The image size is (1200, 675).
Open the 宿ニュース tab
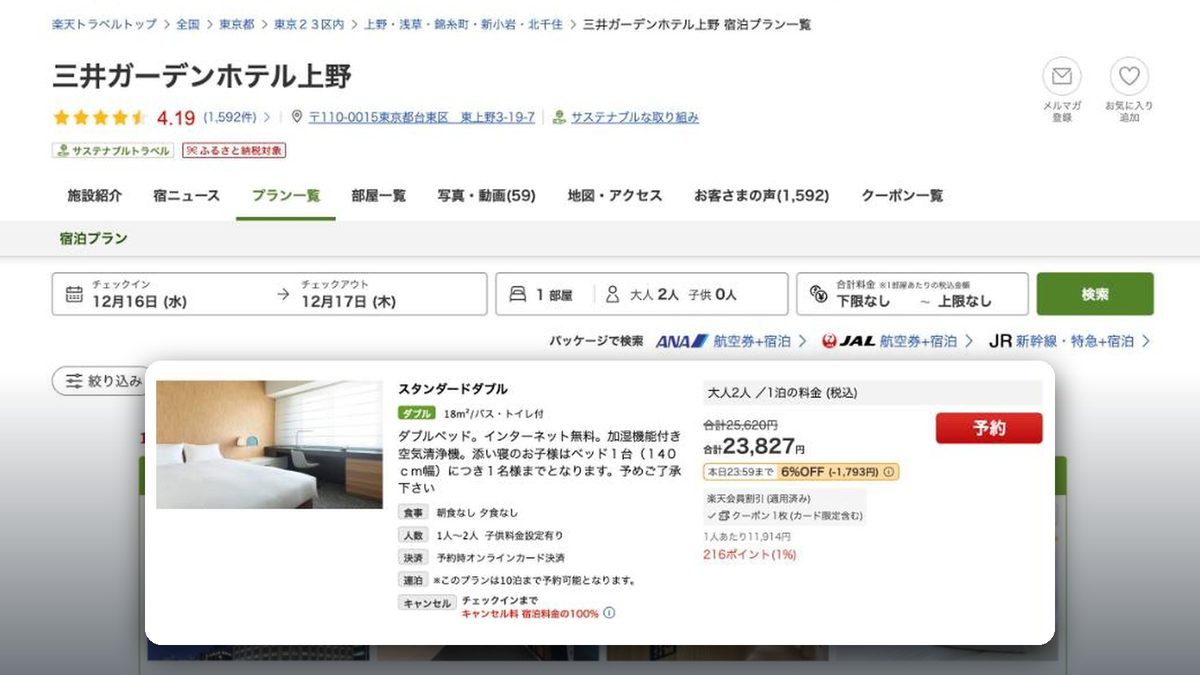point(186,196)
